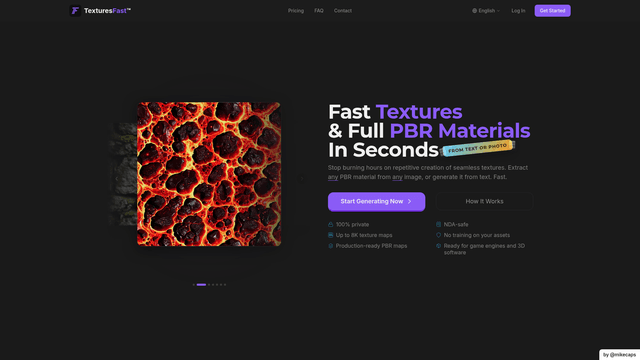Click the icon beside Up to 8K texture maps
Viewport: 640px width, 360px height.
tap(331, 235)
